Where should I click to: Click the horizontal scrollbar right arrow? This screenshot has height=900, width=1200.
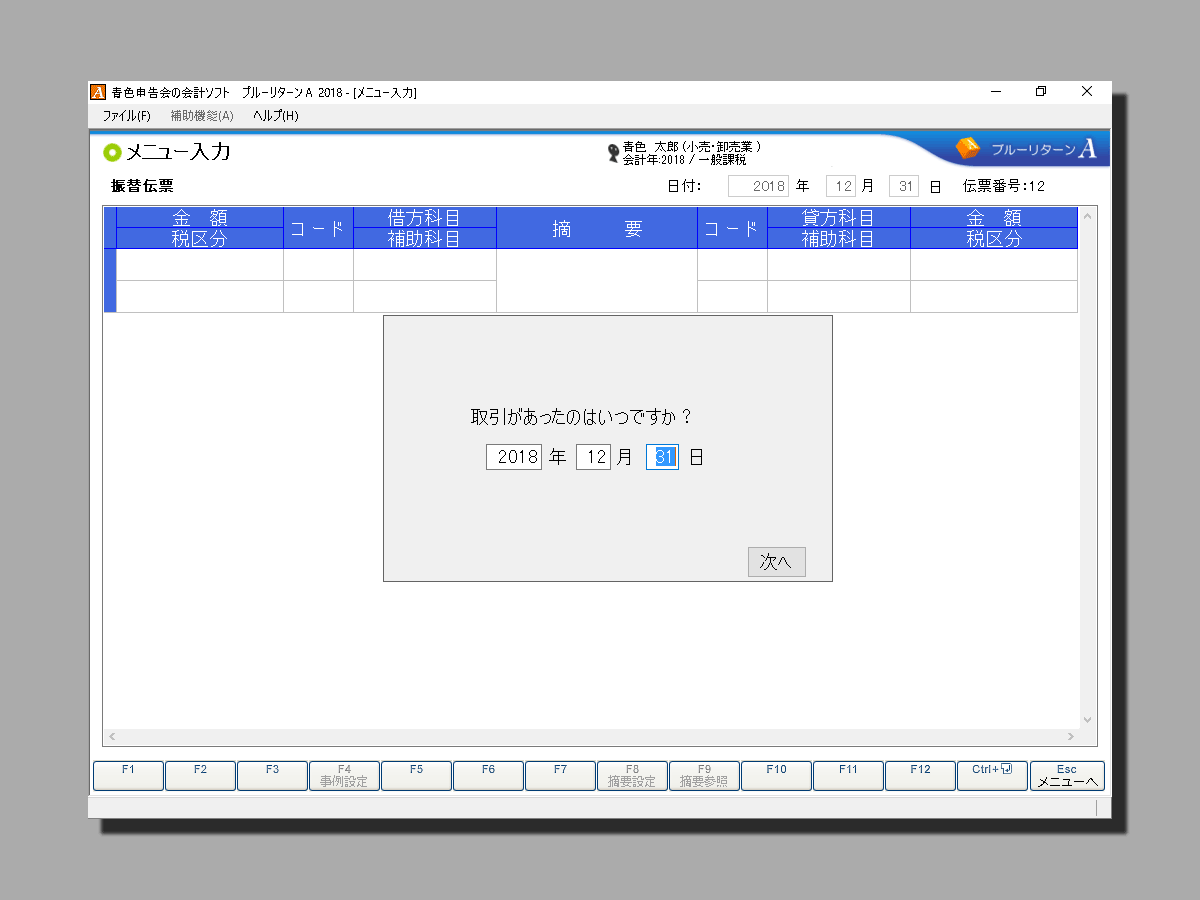[x=1070, y=737]
